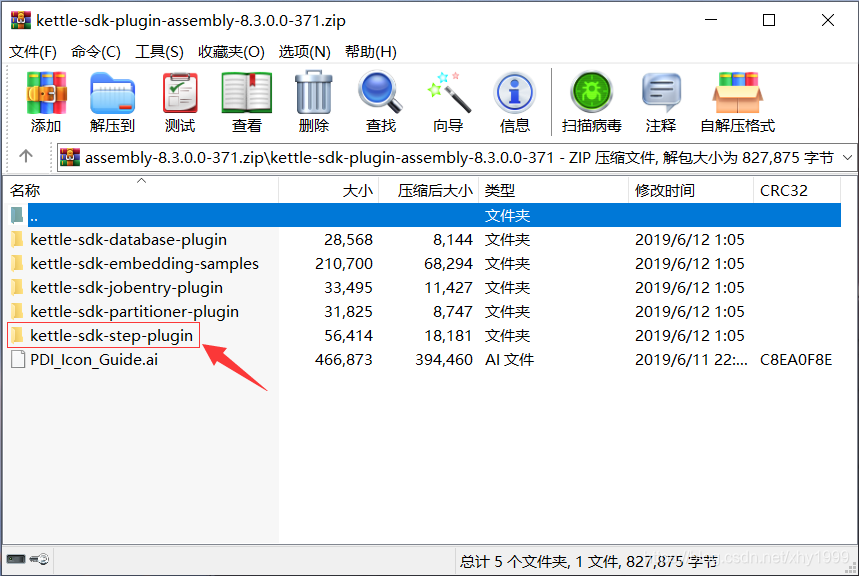Click the View (查看) book icon
The height and width of the screenshot is (576, 859).
point(247,93)
